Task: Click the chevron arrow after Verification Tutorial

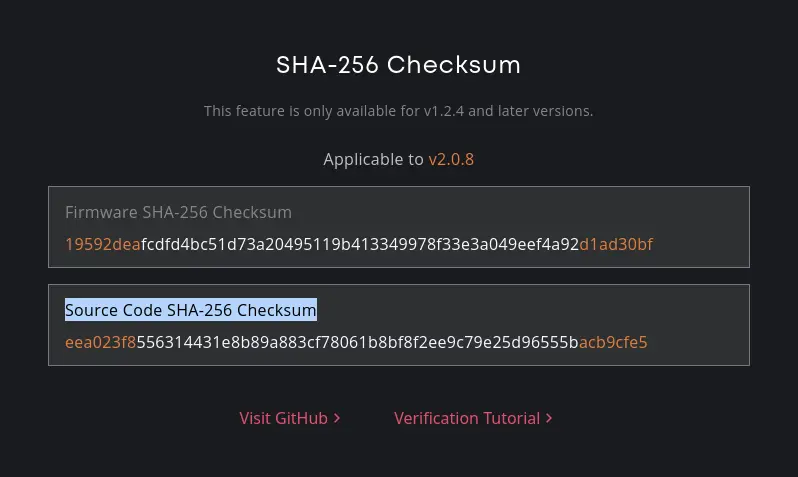Action: click(549, 418)
